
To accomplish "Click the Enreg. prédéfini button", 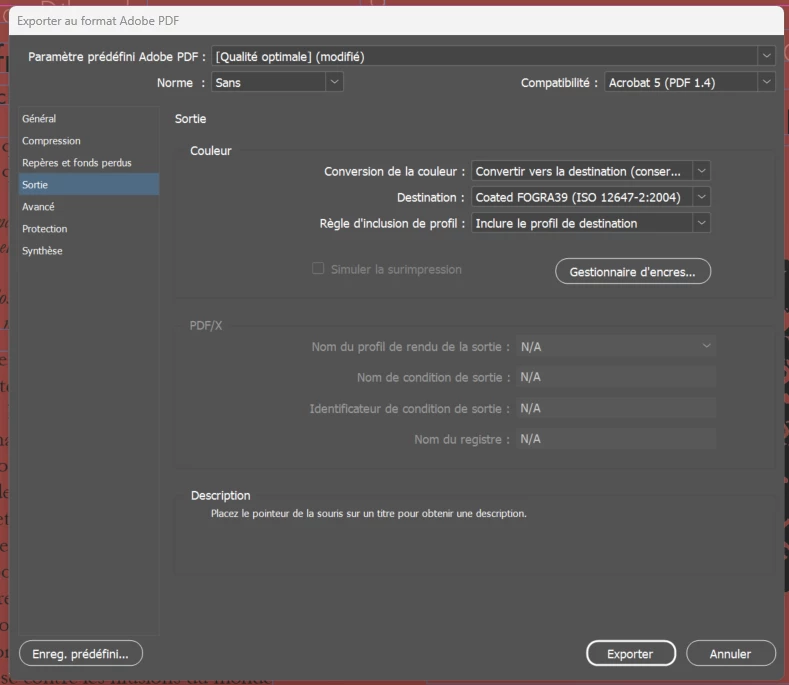I will point(81,653).
